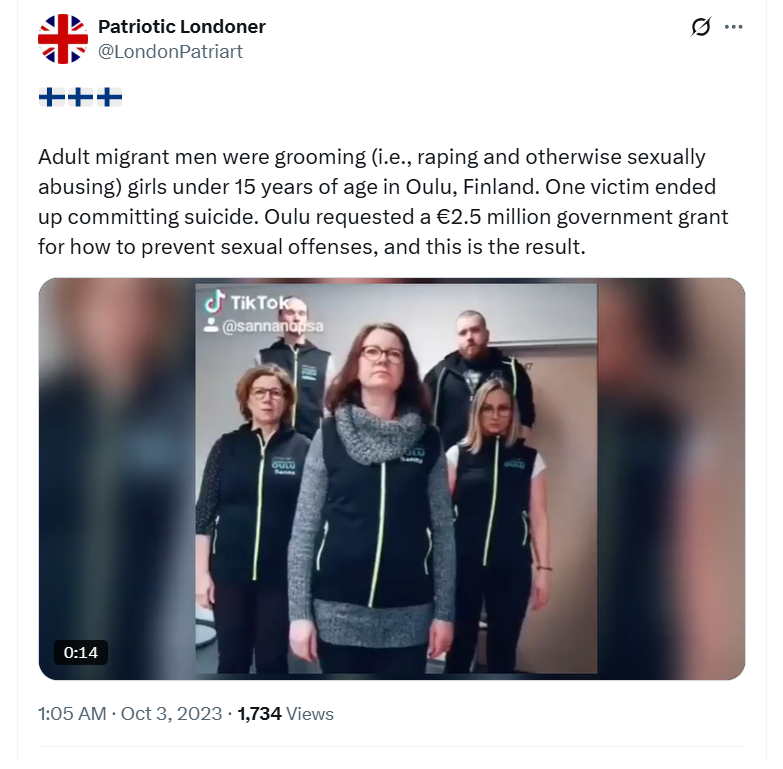Viewport: 783px width, 769px height.
Task: Open the Patriotic Londoner display name link
Action: click(x=182, y=26)
